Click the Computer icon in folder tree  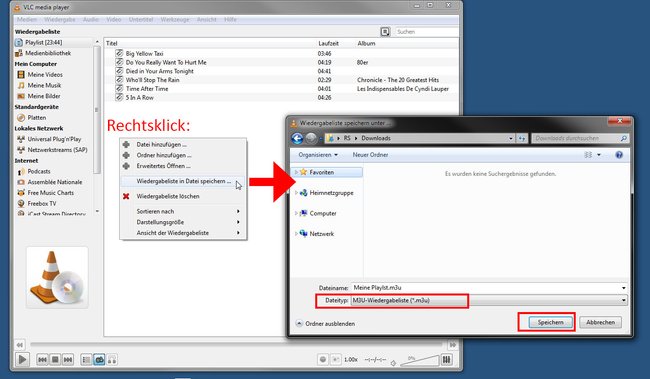[303, 213]
